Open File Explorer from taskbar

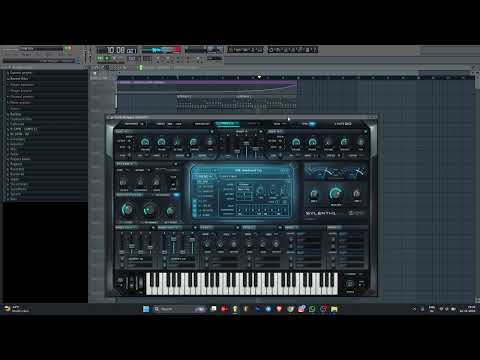334,309
